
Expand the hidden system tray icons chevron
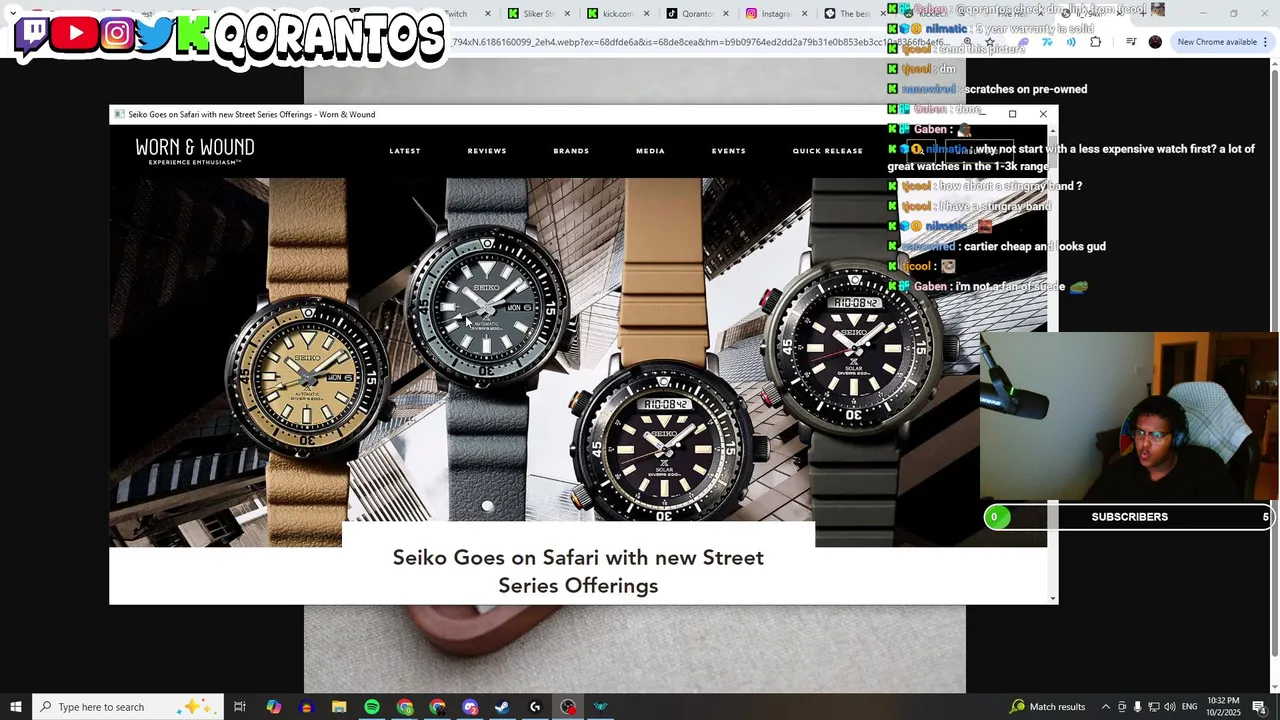pyautogui.click(x=1106, y=707)
